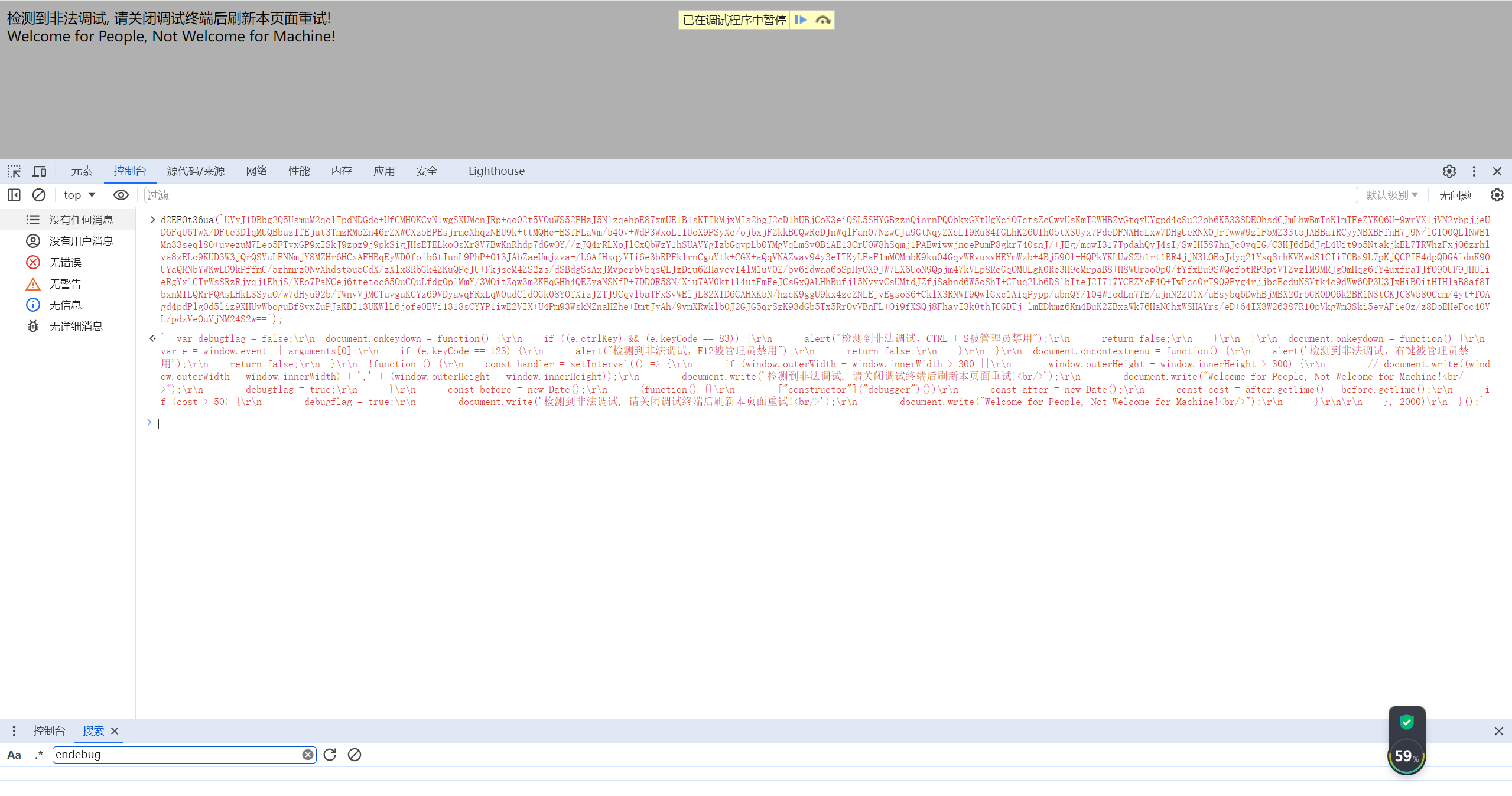The width and height of the screenshot is (1512, 796).
Task: Toggle the live expression eye icon
Action: (x=121, y=195)
